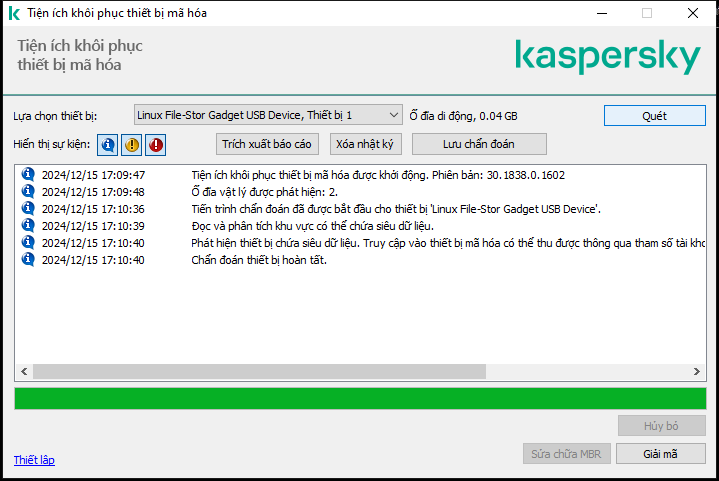This screenshot has width=719, height=481.
Task: Click the 'Hủy bỏ' cancel button
Action: (661, 426)
